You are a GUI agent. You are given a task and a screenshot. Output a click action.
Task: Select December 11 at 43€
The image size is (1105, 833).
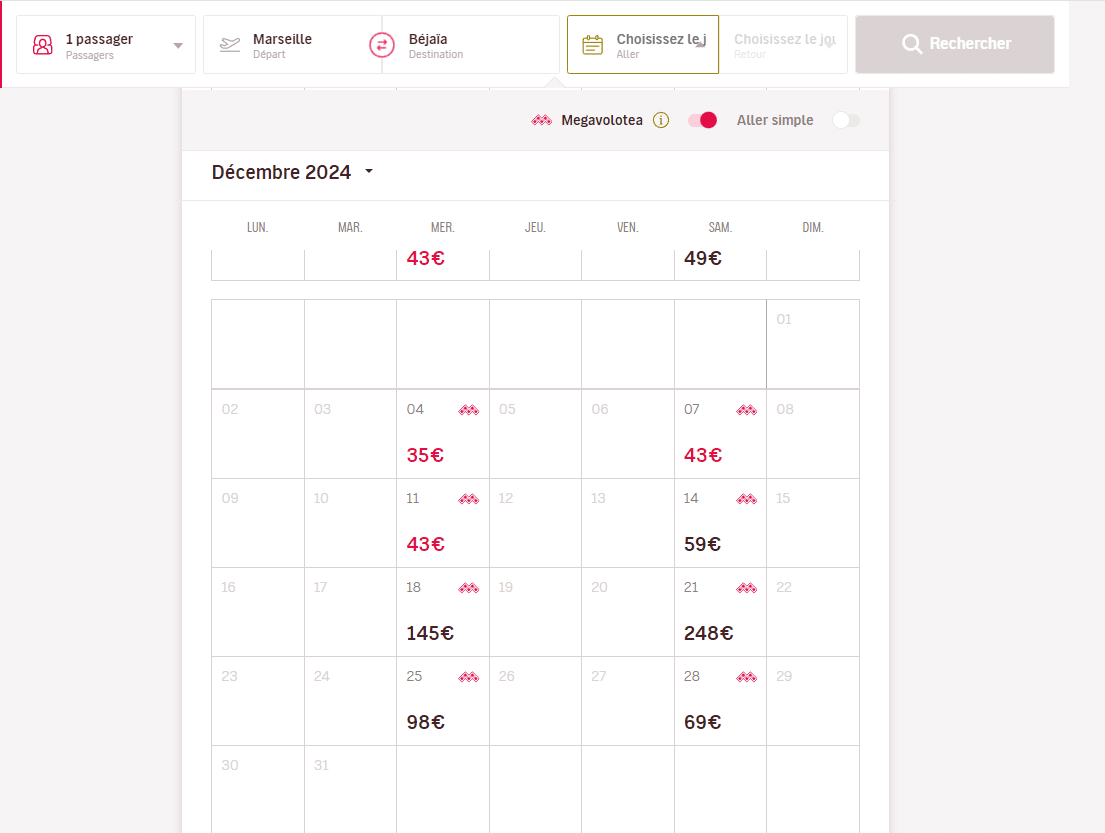pyautogui.click(x=442, y=523)
